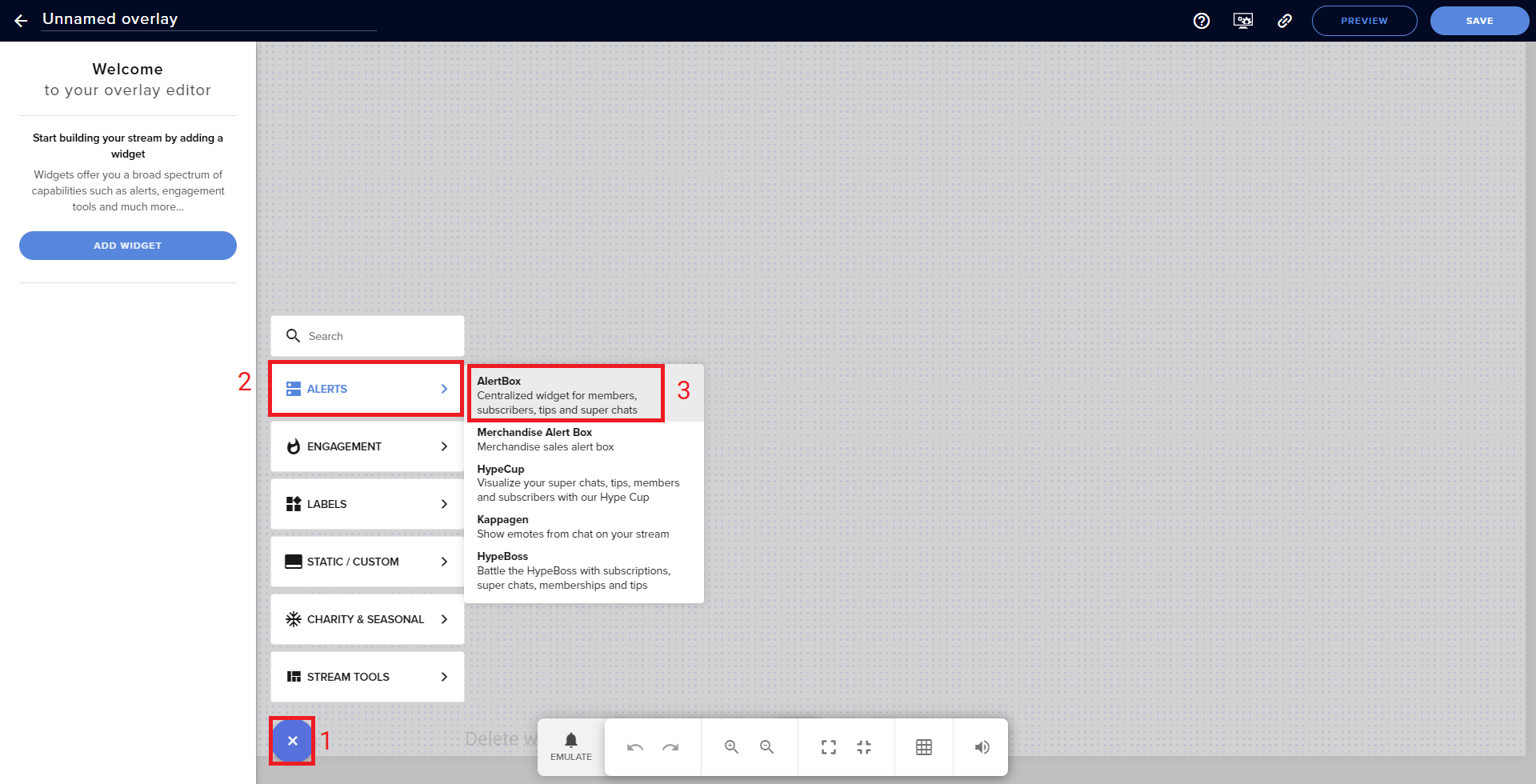
Task: Click the ADD WIDGET button
Action: (x=128, y=246)
